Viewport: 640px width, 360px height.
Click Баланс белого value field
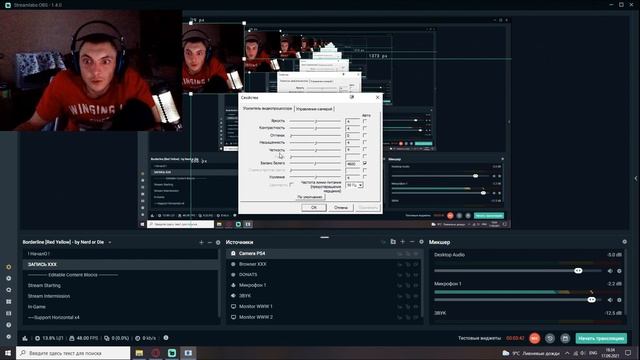[x=352, y=163]
